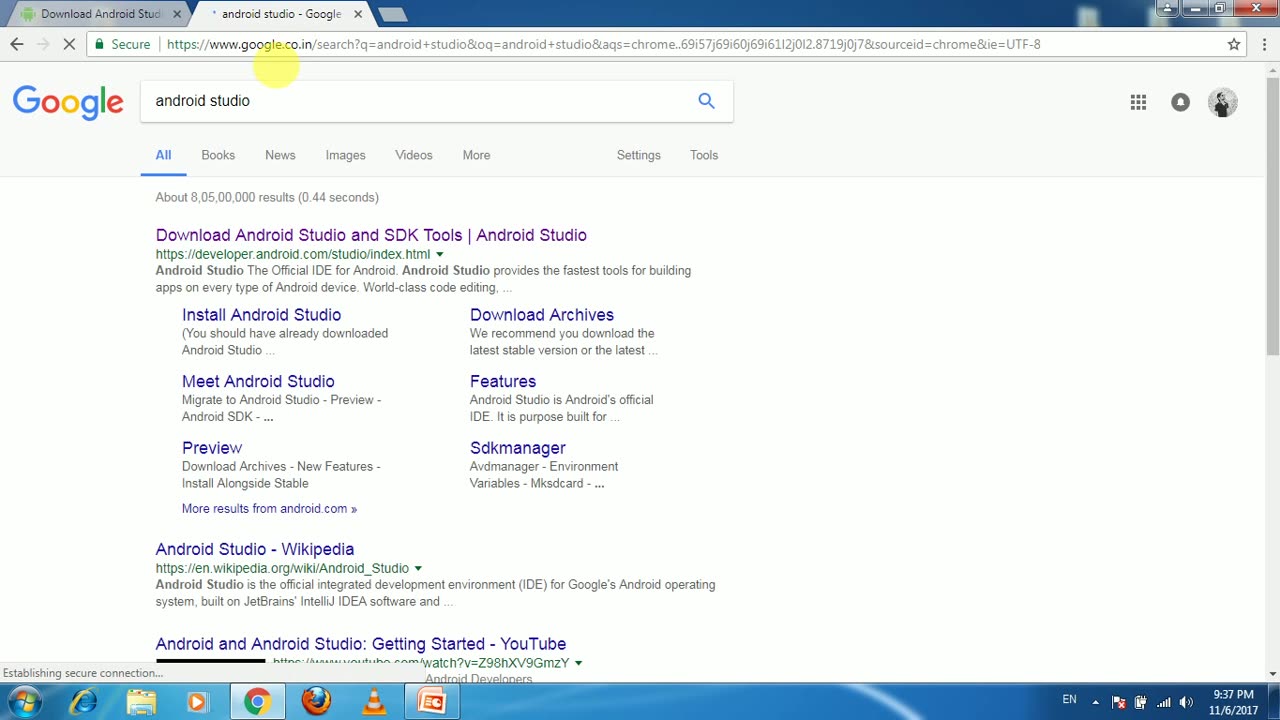
Task: Switch to Images results
Action: pyautogui.click(x=345, y=155)
